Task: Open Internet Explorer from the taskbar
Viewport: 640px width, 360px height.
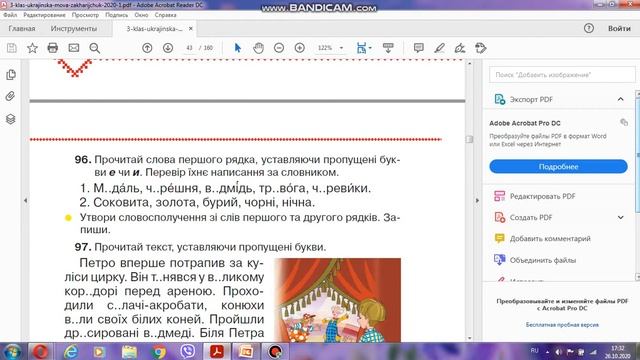Action: click(71, 351)
